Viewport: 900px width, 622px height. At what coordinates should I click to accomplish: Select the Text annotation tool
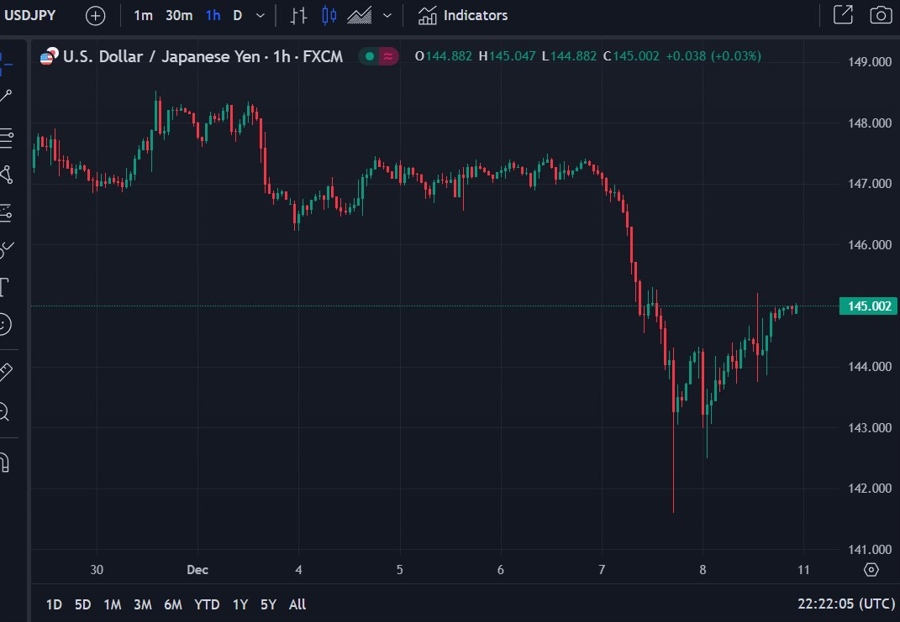(5, 287)
